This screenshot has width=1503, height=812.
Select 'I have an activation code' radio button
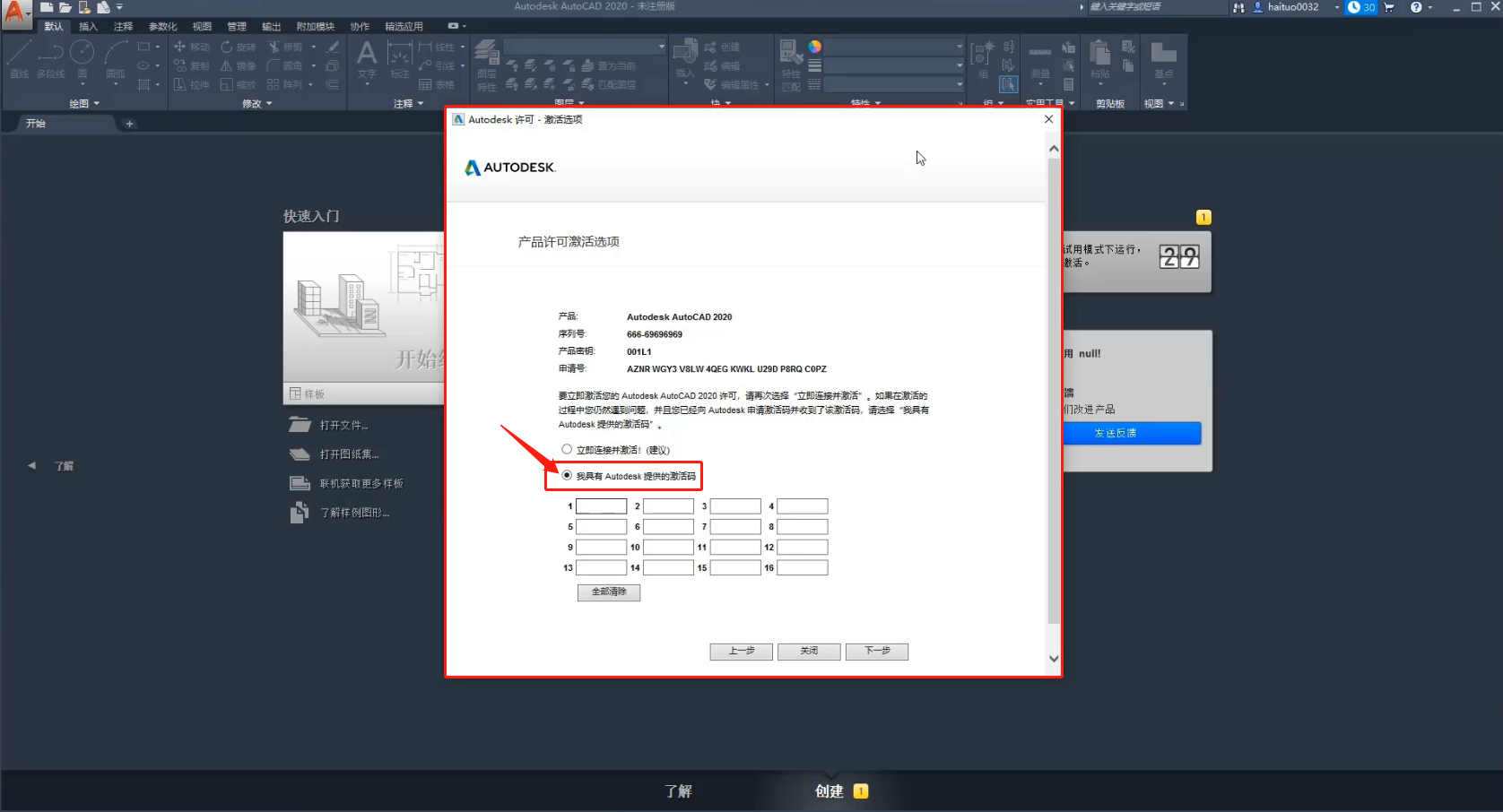click(x=567, y=475)
